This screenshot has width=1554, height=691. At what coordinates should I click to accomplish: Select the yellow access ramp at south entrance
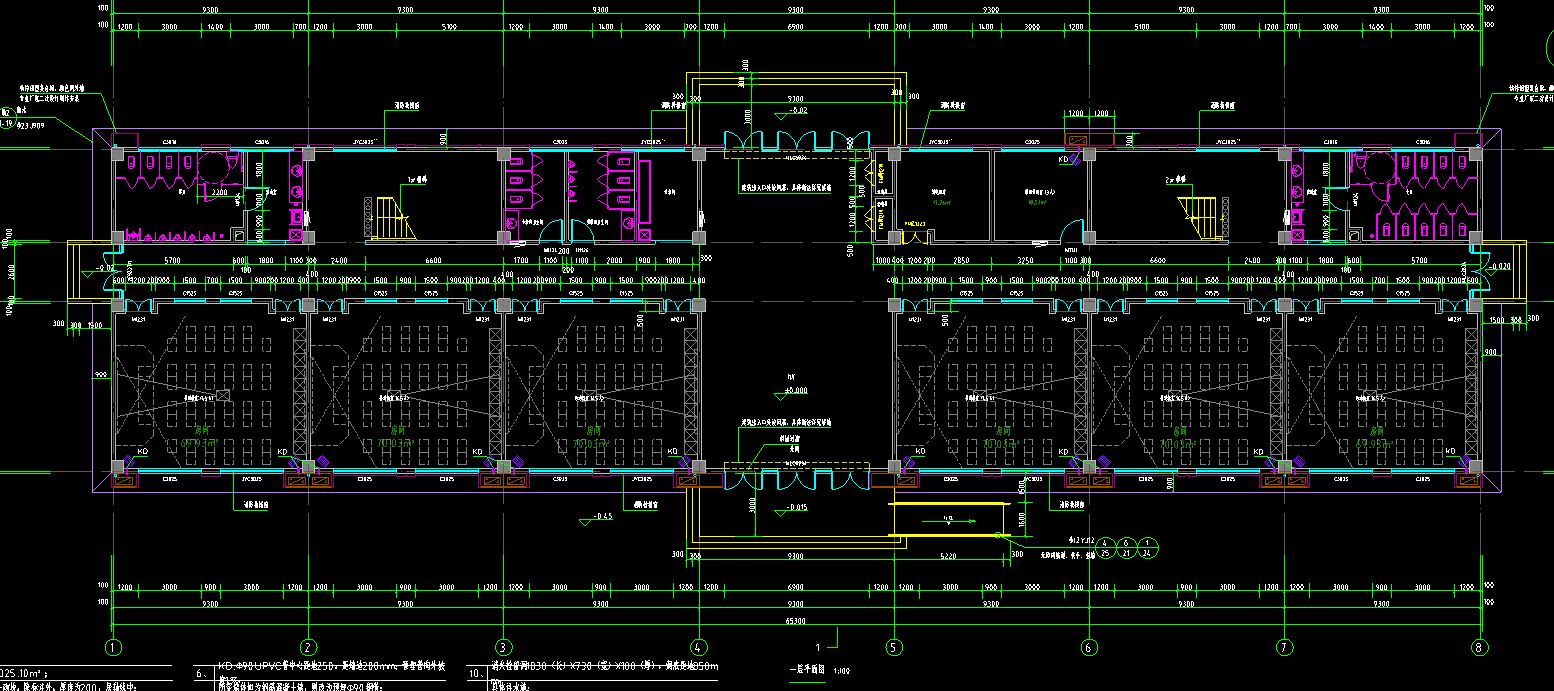(x=945, y=521)
